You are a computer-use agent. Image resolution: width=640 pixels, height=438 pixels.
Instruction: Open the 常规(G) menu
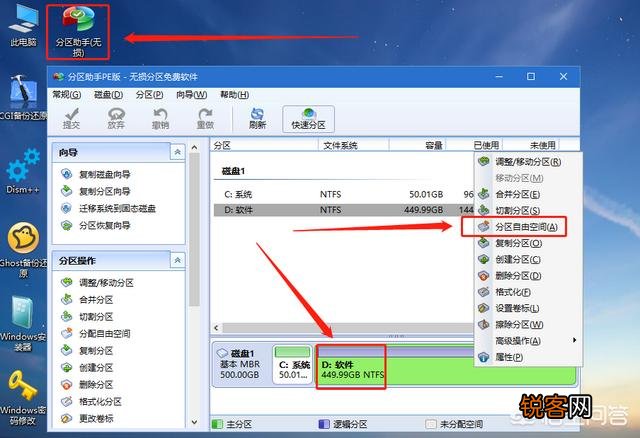tap(67, 95)
